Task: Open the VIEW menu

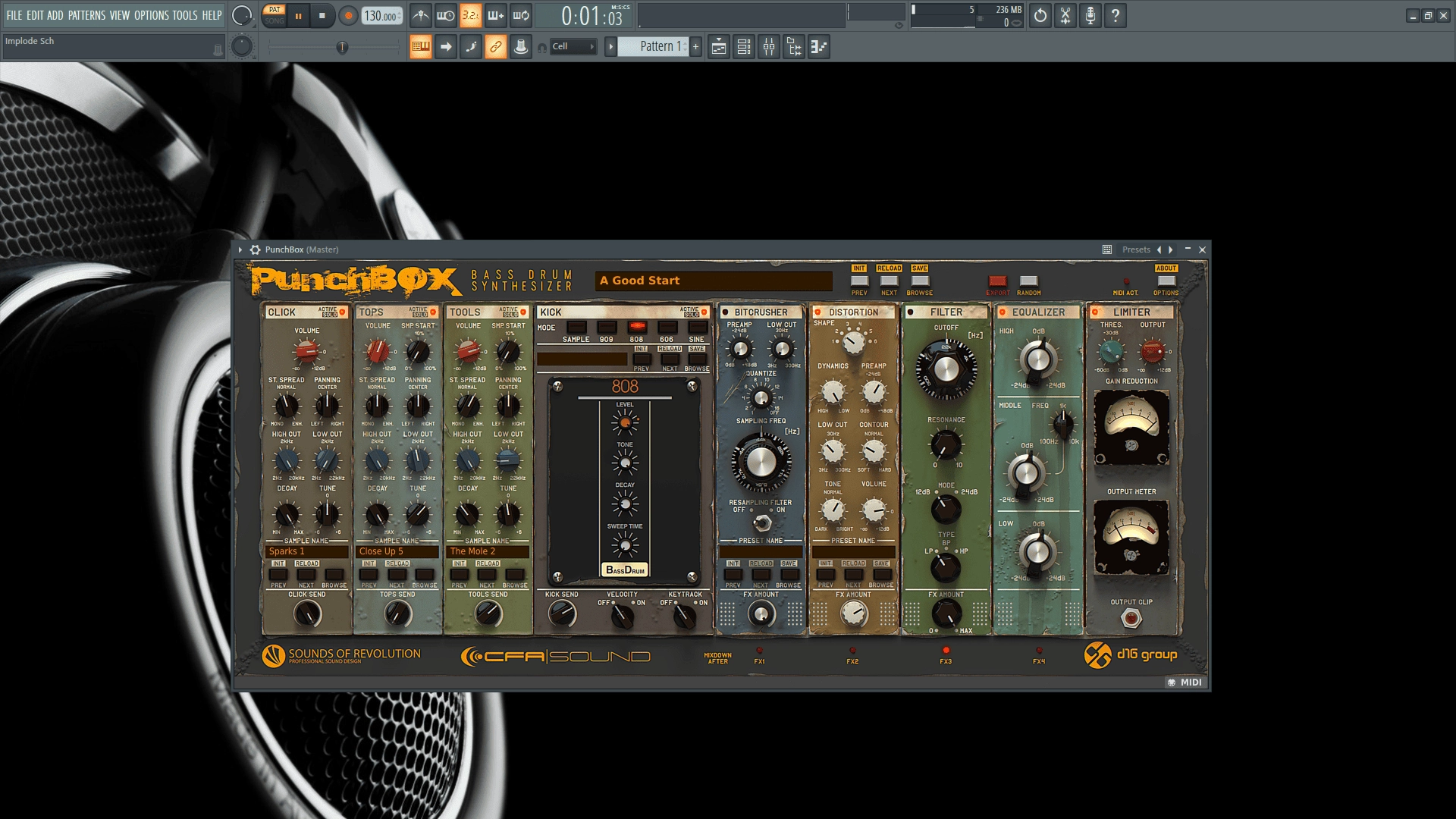Action: coord(120,15)
